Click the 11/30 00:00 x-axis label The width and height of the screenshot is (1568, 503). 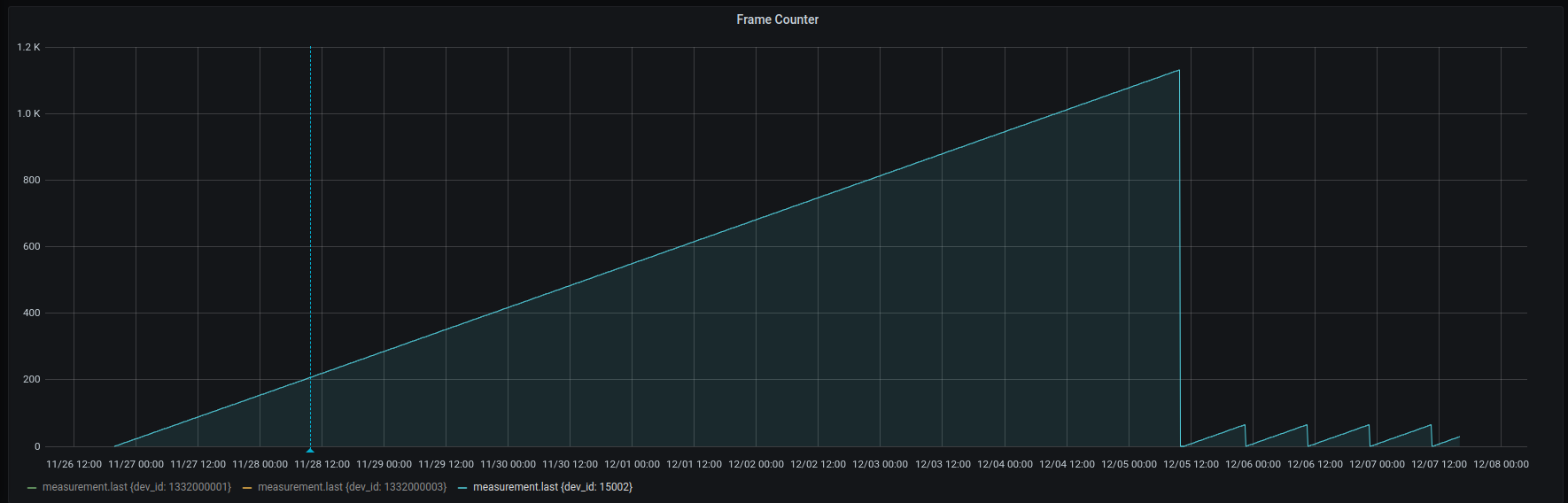tap(508, 464)
